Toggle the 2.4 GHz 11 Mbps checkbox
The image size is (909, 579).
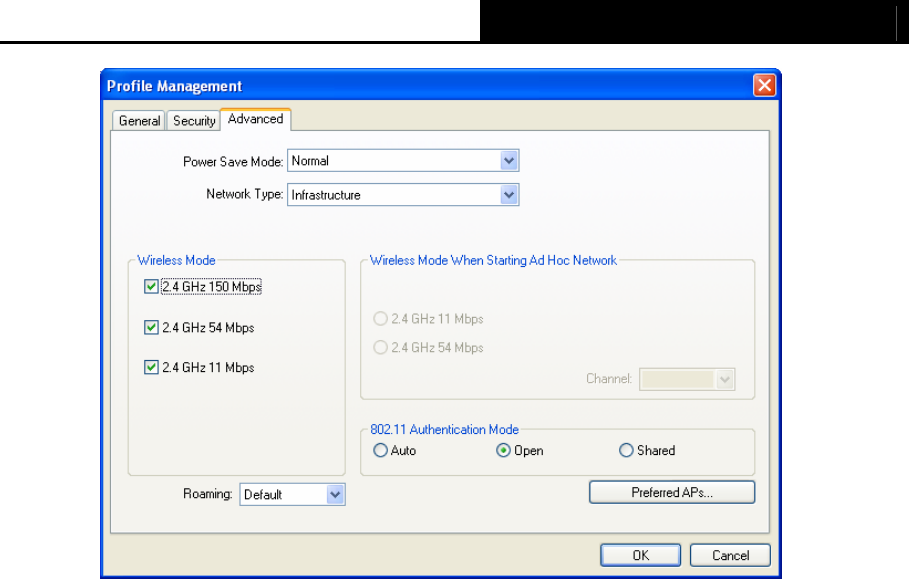[x=151, y=367]
